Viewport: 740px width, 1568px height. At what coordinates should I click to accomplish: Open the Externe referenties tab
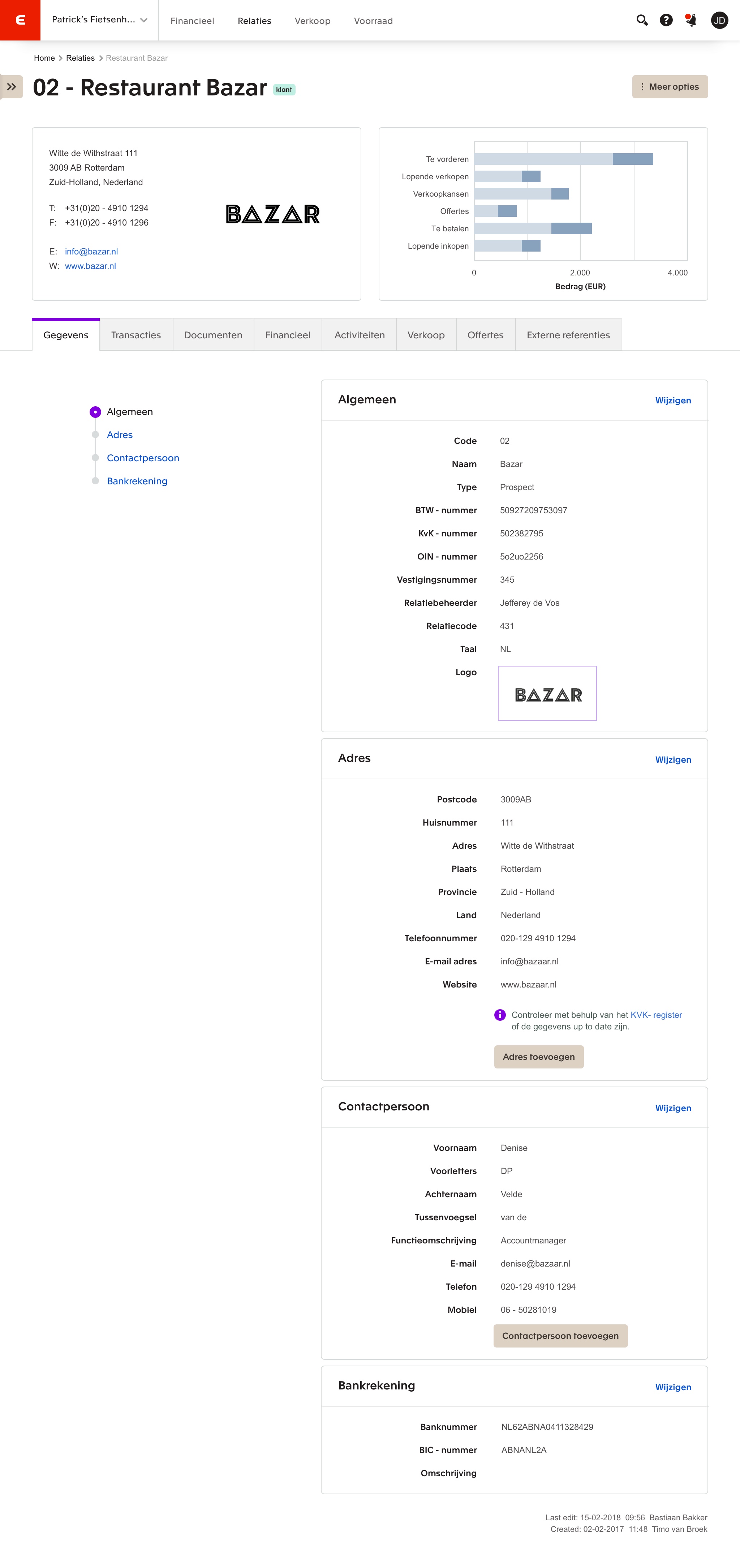pyautogui.click(x=568, y=335)
